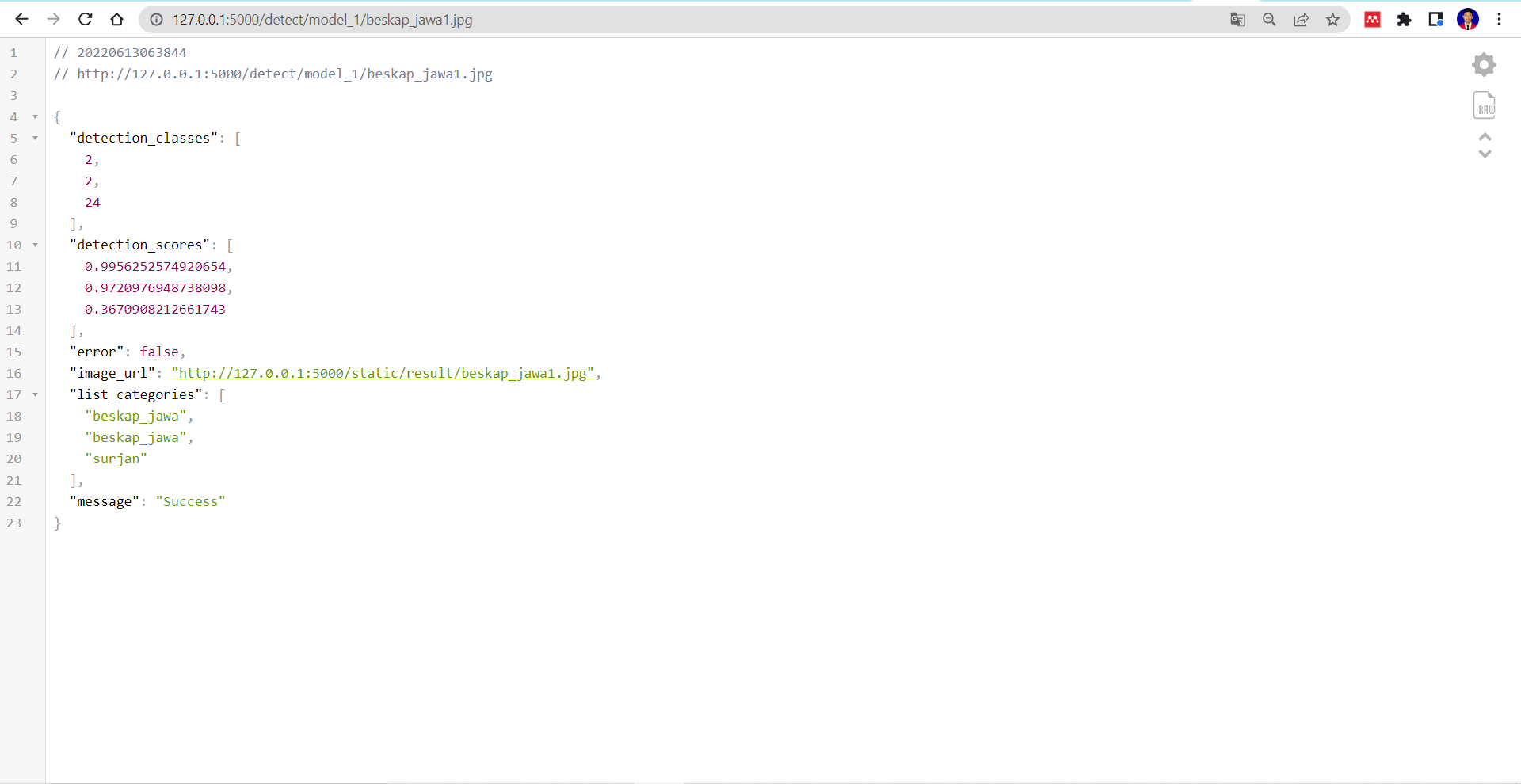This screenshot has width=1521, height=784.
Task: Open the Extensions puzzle-piece menu
Action: tap(1404, 19)
